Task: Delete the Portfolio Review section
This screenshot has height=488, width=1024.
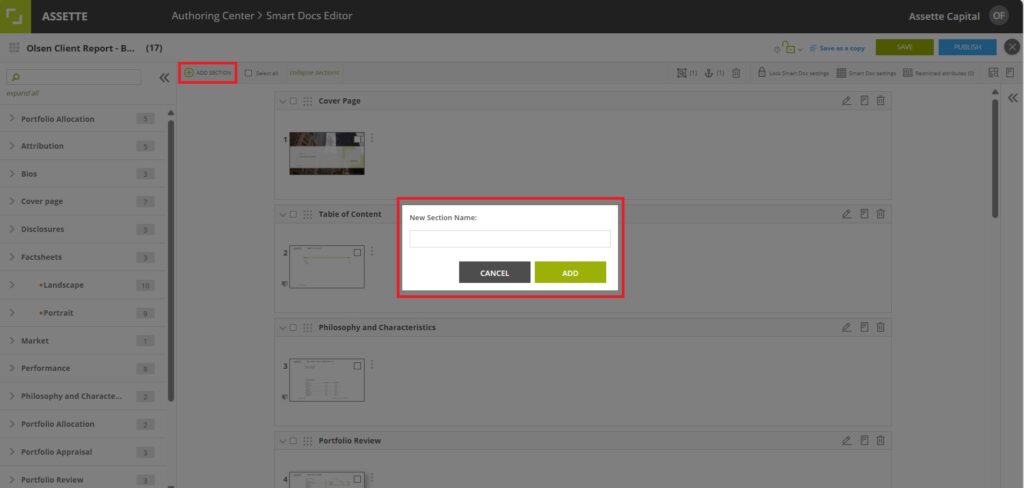Action: click(x=880, y=440)
